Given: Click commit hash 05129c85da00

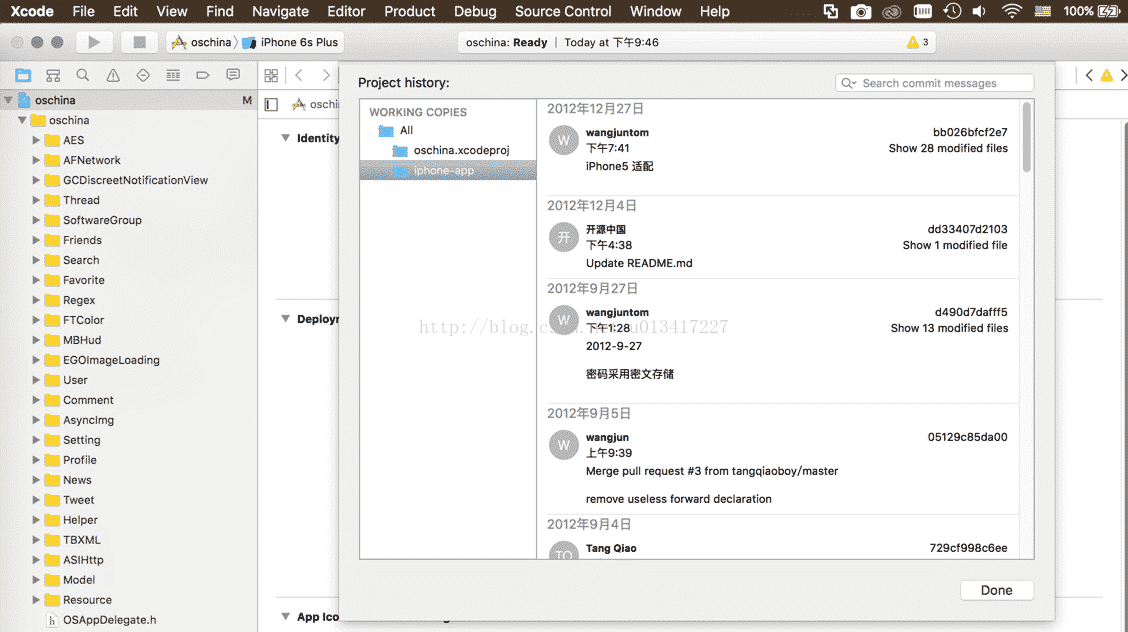Looking at the screenshot, I should [x=968, y=437].
